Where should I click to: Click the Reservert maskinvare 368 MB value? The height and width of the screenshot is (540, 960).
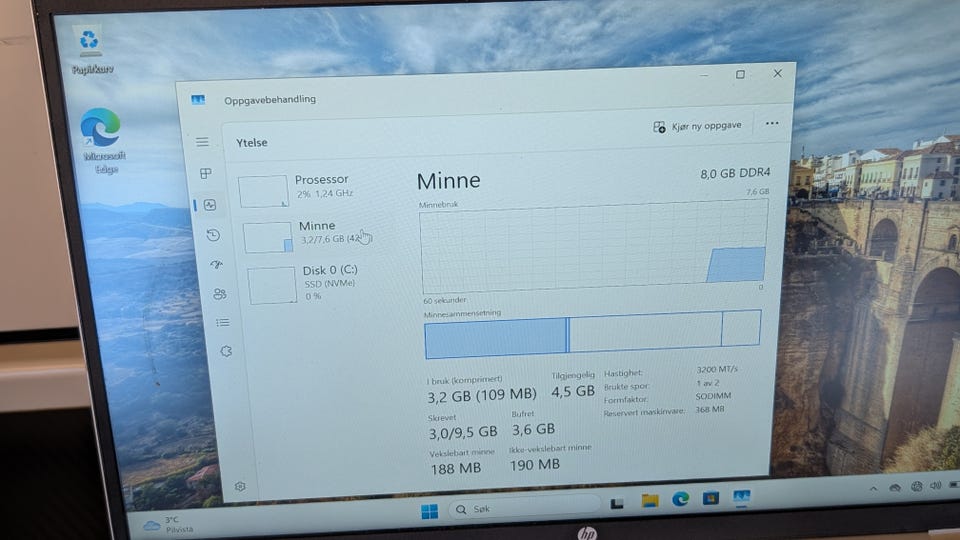point(710,409)
